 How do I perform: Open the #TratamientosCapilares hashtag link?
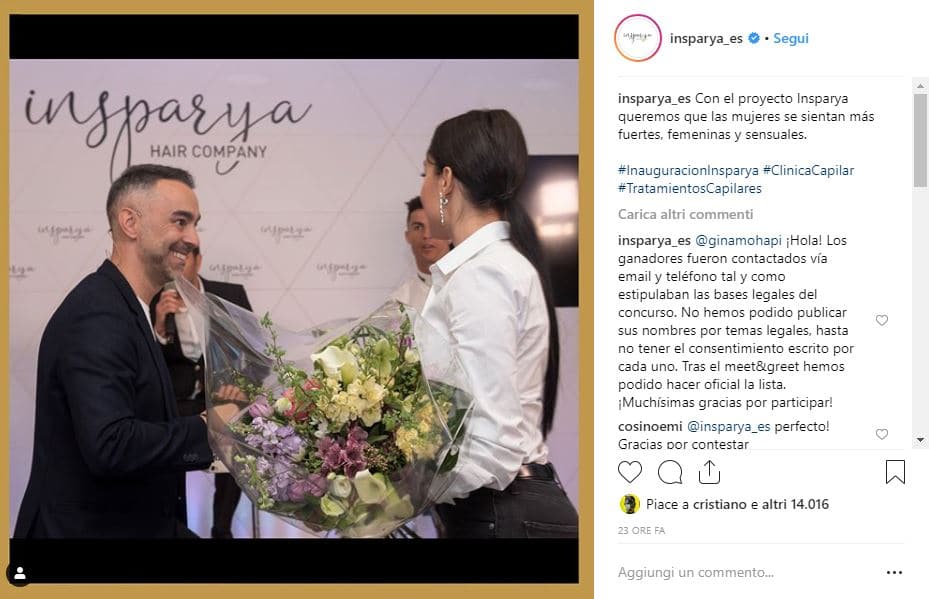click(x=690, y=188)
